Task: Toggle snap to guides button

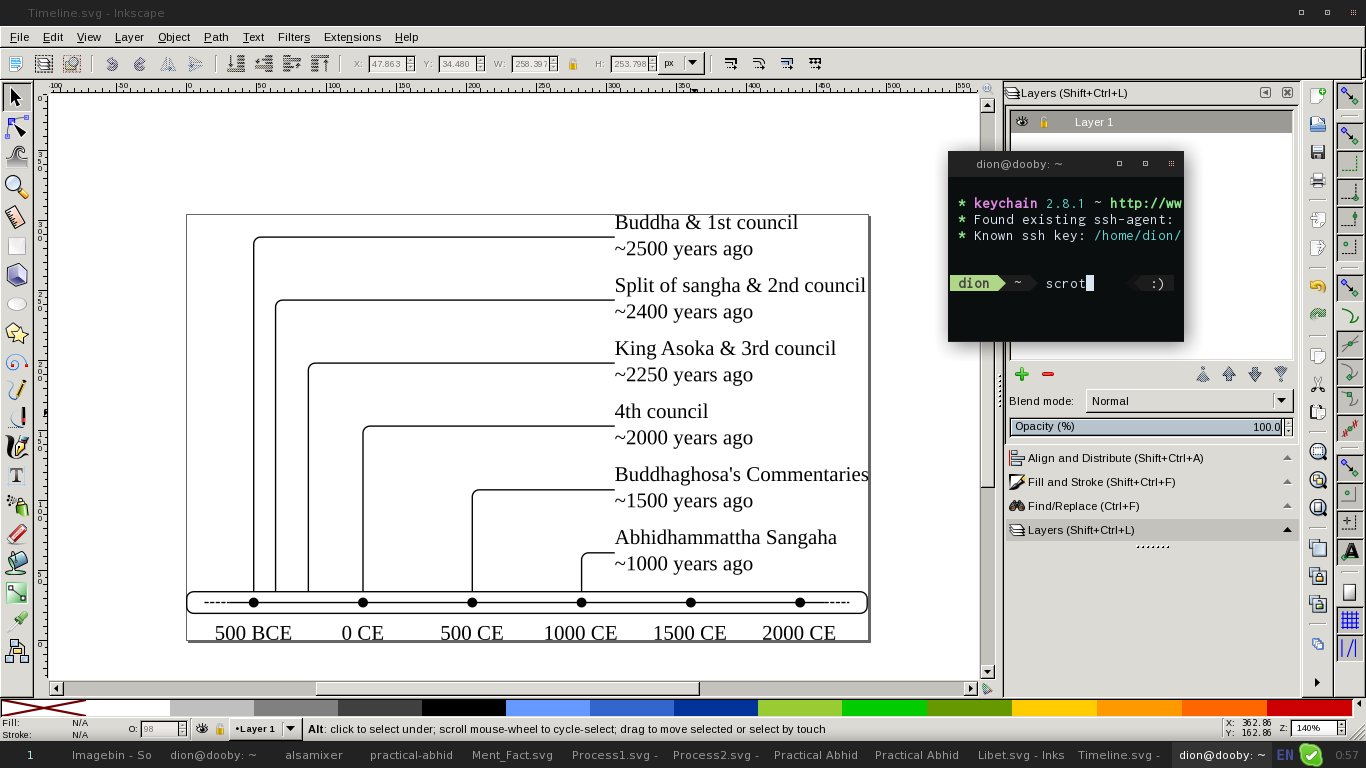Action: 1350,649
